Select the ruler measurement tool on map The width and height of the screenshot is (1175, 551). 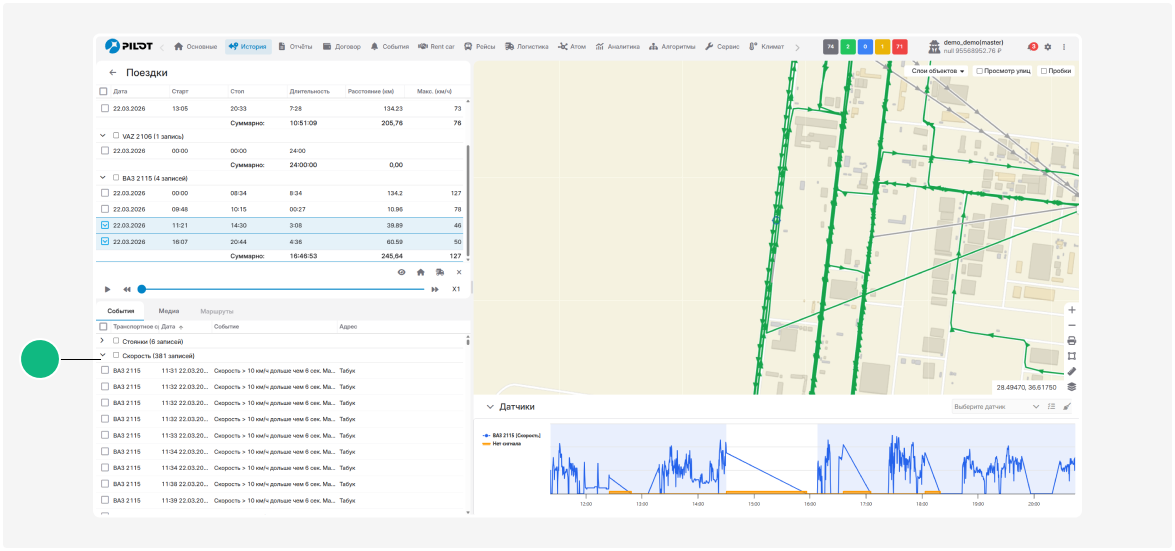[x=1071, y=371]
